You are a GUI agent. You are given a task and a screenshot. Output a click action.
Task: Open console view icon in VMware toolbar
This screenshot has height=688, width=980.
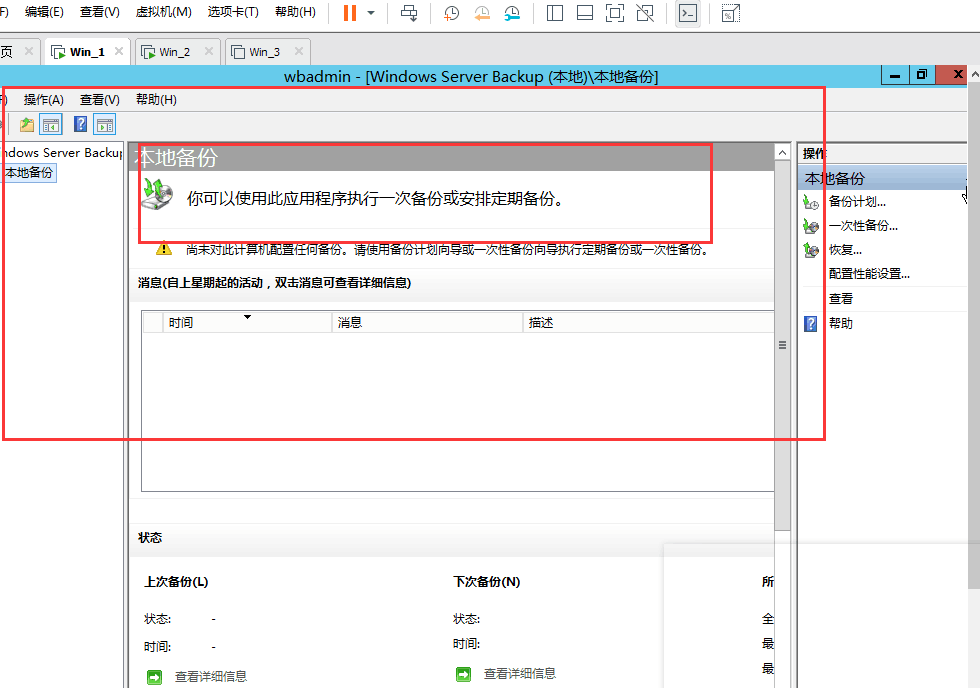tap(688, 12)
